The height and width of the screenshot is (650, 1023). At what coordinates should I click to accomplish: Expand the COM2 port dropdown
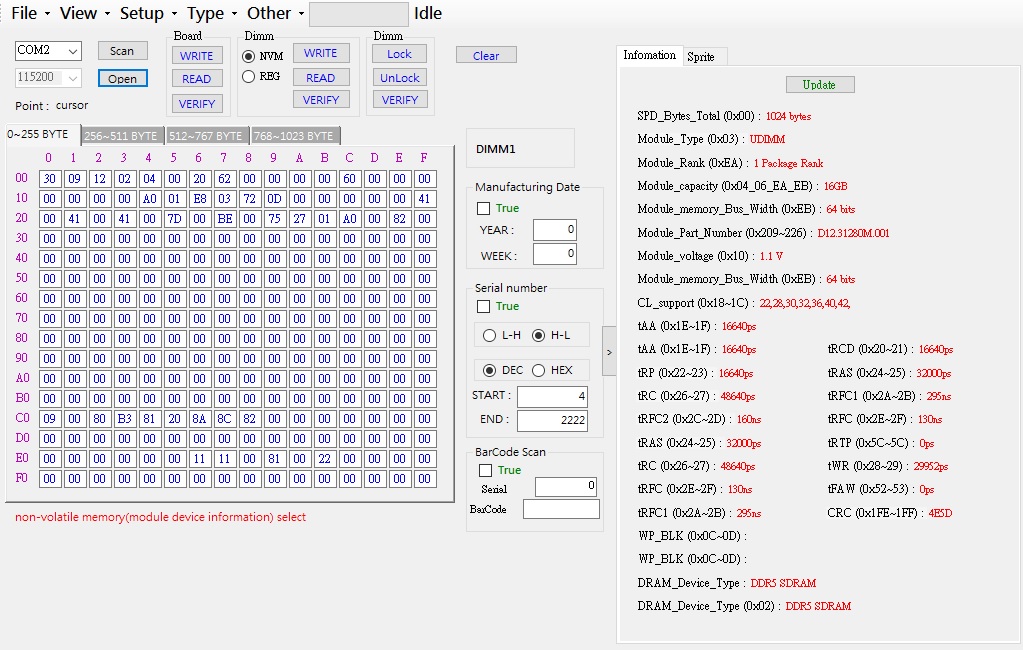(x=73, y=51)
